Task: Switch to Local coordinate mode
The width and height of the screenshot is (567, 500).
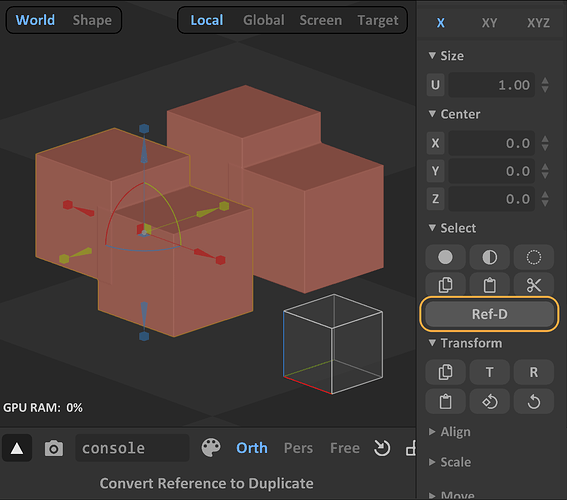Action: (x=207, y=20)
